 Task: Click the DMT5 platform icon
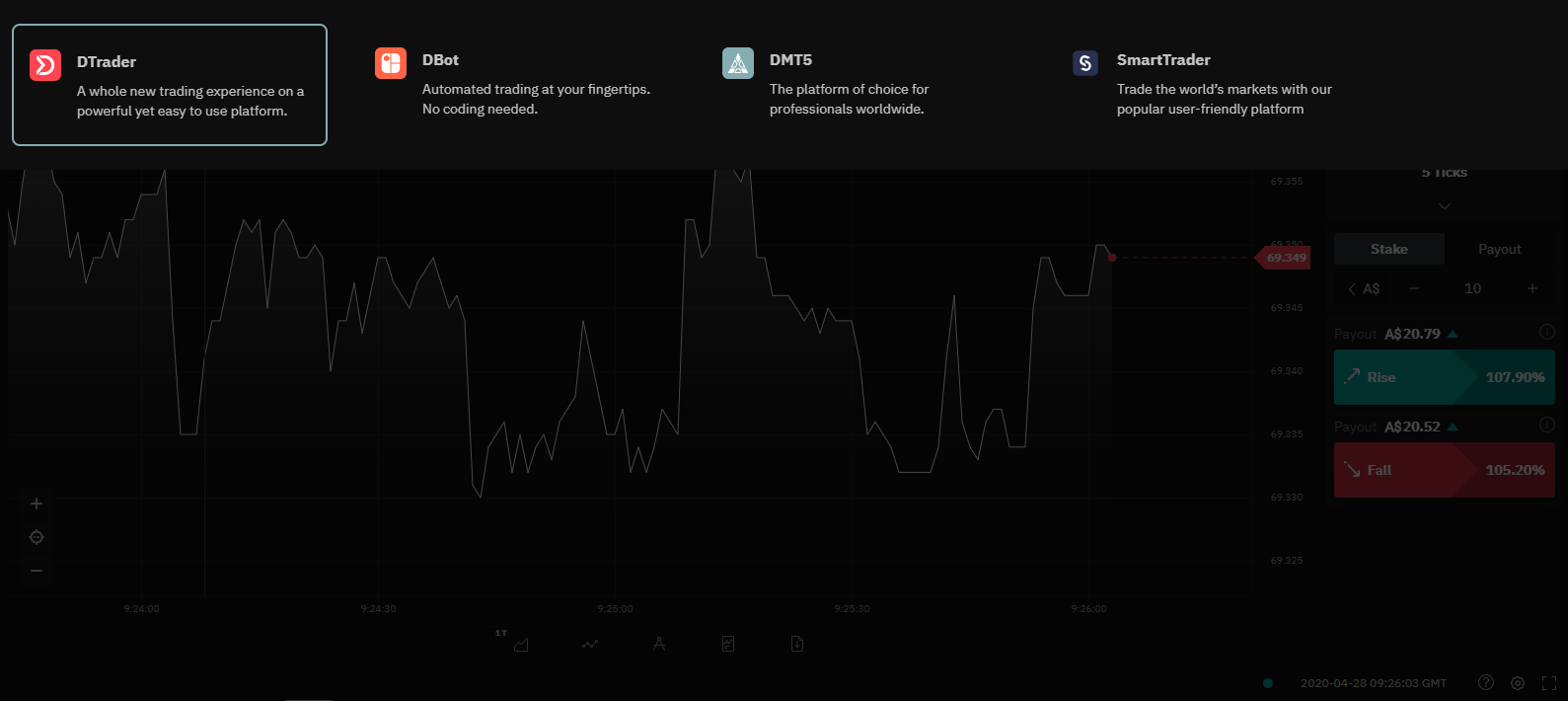click(x=738, y=63)
